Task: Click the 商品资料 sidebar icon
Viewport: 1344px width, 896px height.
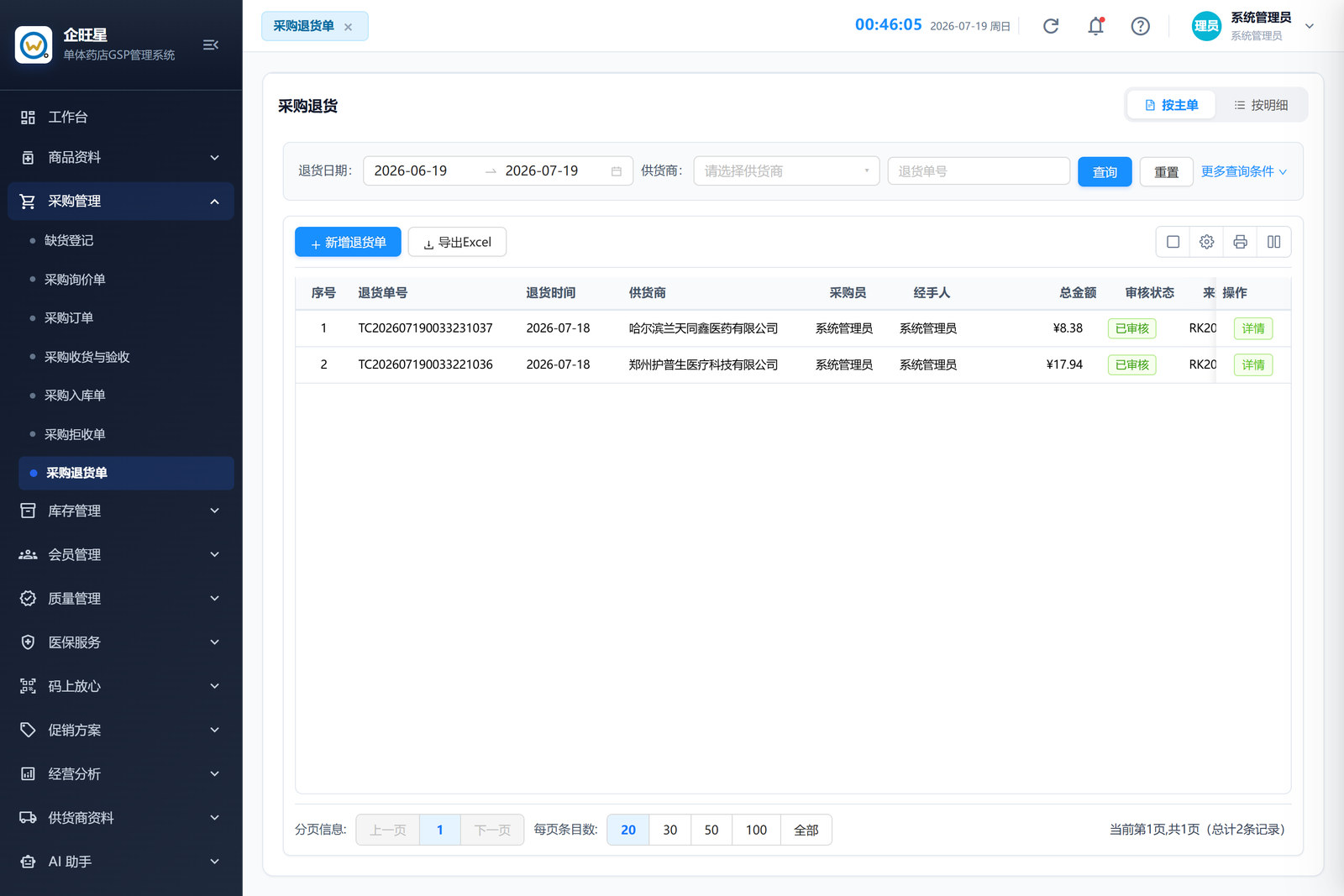Action: pos(28,158)
